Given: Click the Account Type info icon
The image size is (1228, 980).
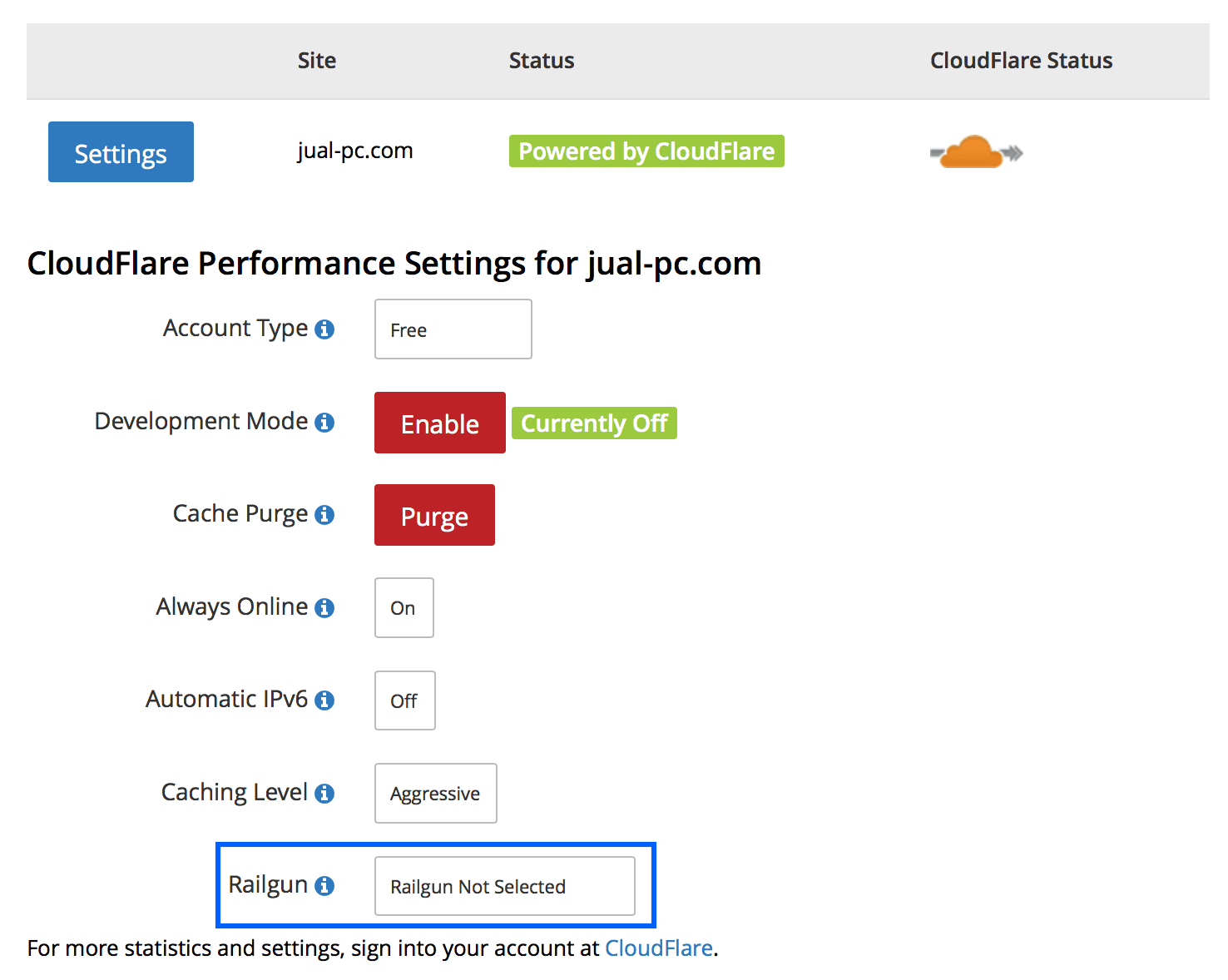Looking at the screenshot, I should [326, 329].
